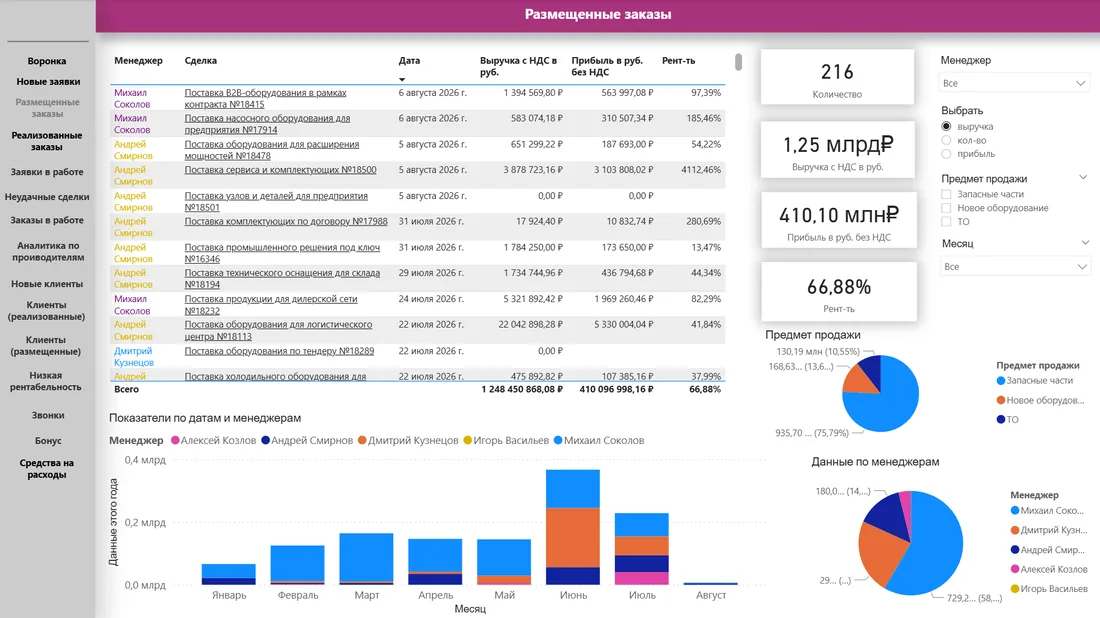
Task: Open Средства на расходы page
Action: (46, 469)
